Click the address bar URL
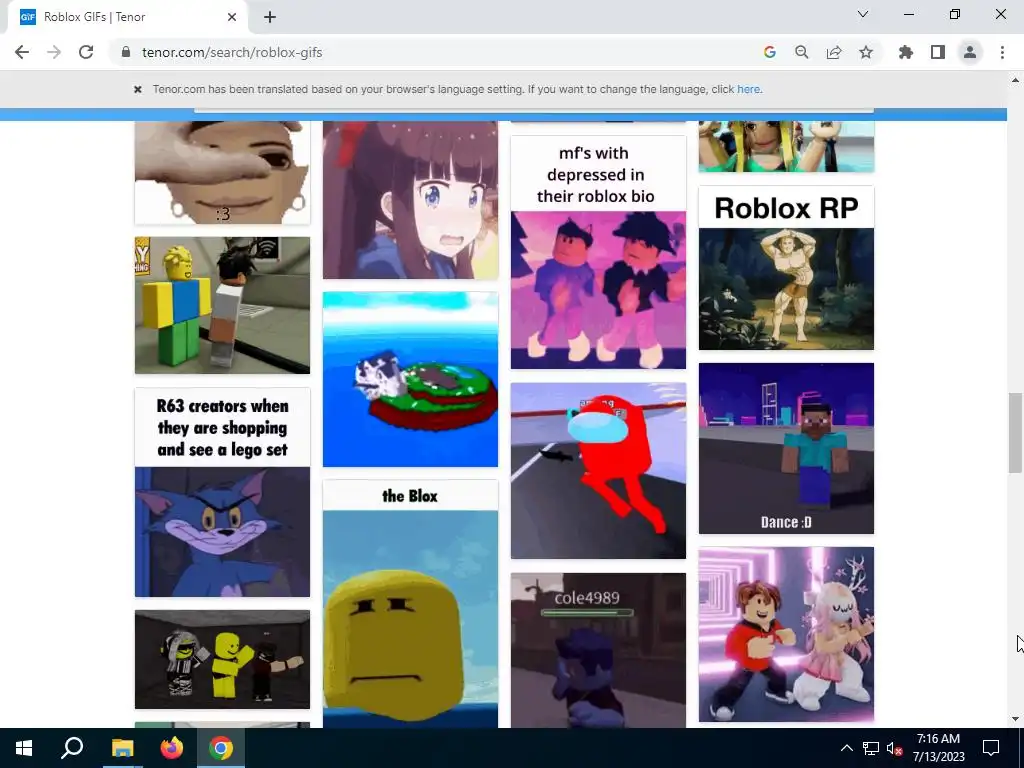The height and width of the screenshot is (768, 1024). pyautogui.click(x=232, y=52)
